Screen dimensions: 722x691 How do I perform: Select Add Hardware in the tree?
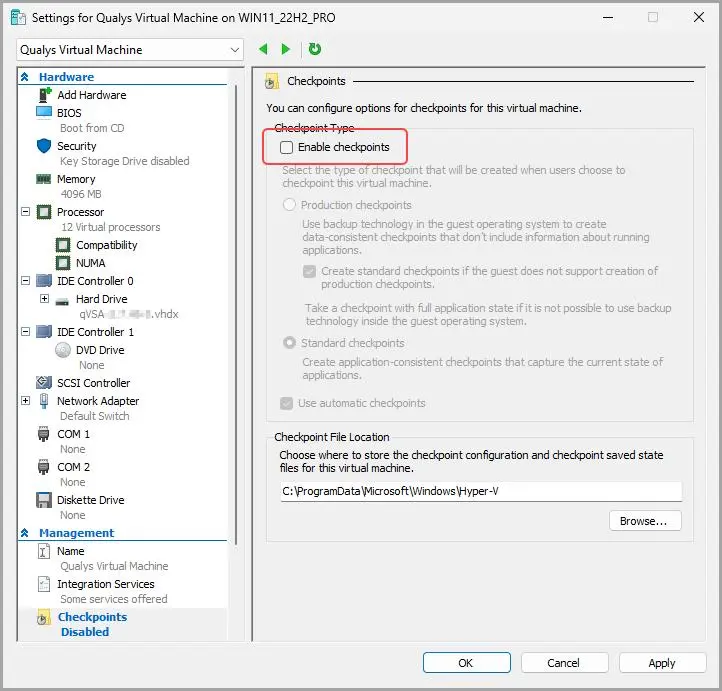click(92, 95)
